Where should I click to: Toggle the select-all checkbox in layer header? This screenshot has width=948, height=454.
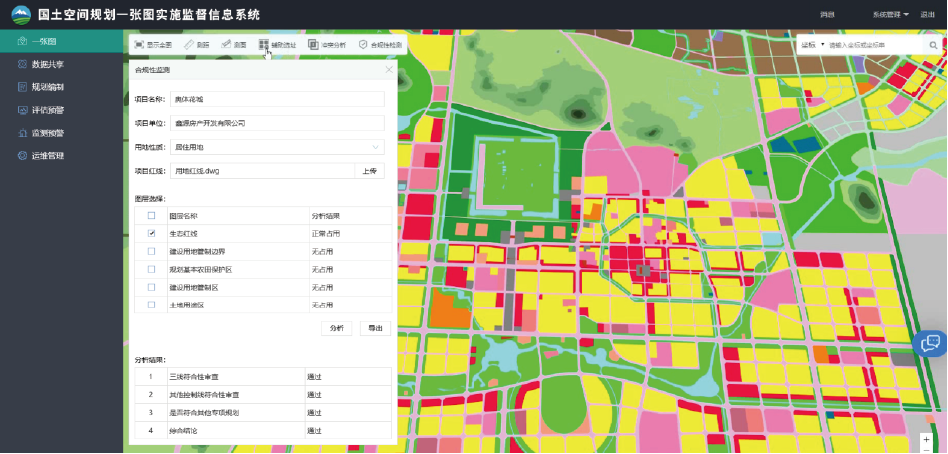click(x=151, y=215)
